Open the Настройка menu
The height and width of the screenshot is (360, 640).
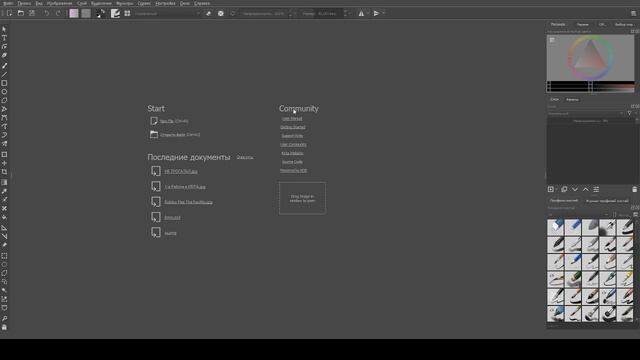(165, 3)
